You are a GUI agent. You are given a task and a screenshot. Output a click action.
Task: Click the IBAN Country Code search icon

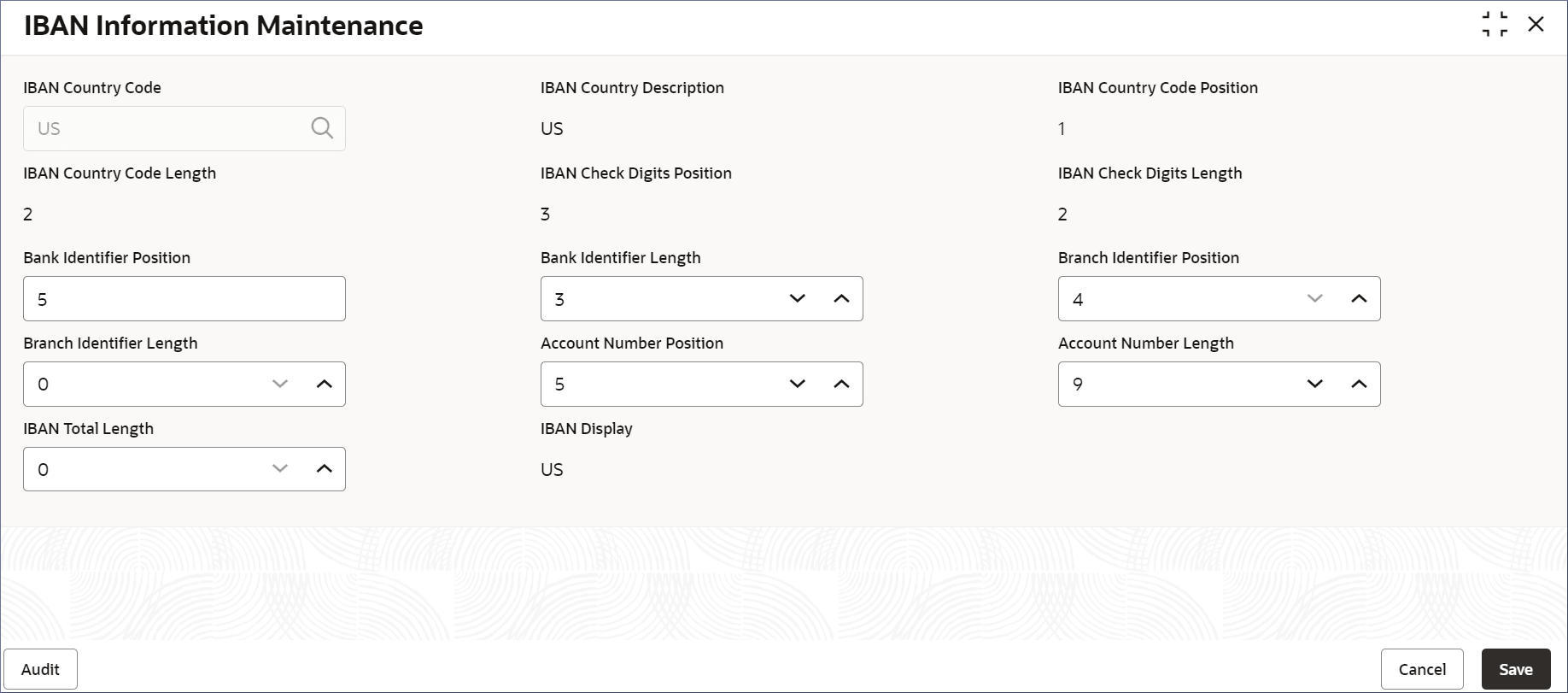point(322,128)
